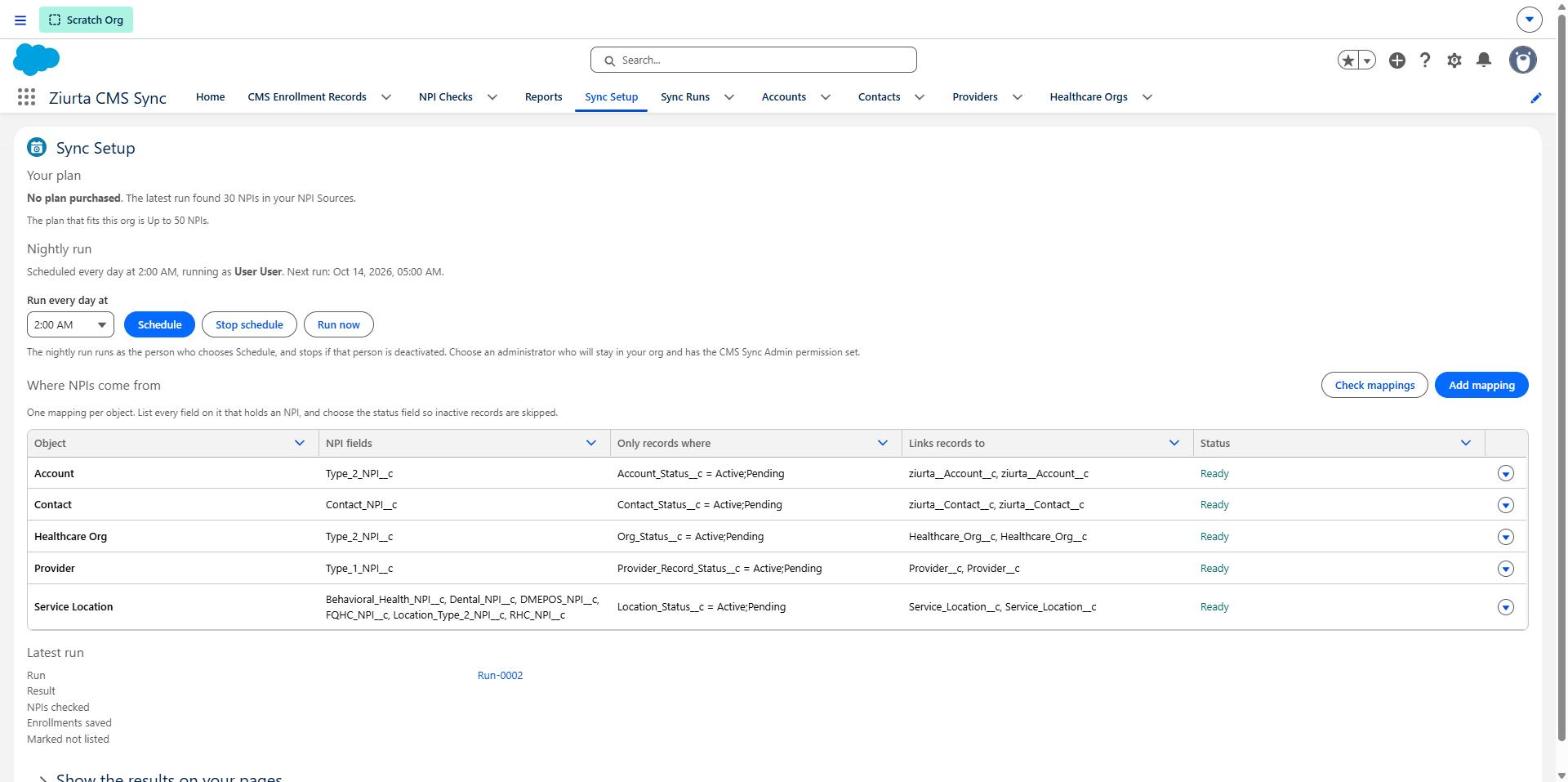Expand the CMS Enrollment Records tab menu
The height and width of the screenshot is (782, 1568).
tap(386, 97)
